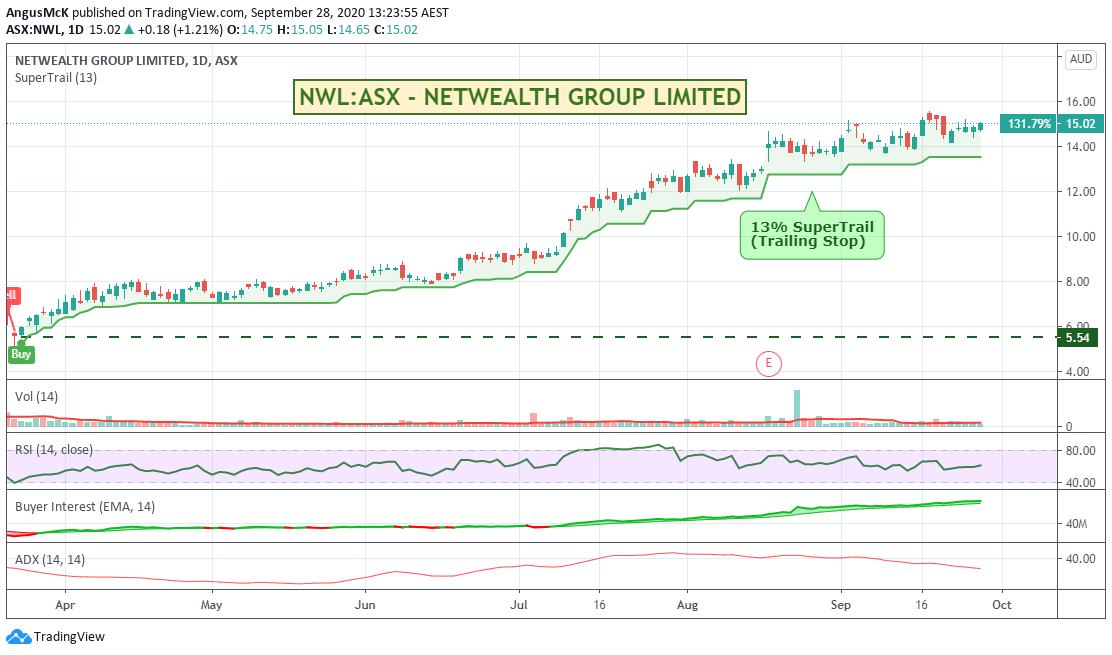This screenshot has width=1112, height=655.
Task: Click the TradingView cloud logo icon
Action: 18,637
